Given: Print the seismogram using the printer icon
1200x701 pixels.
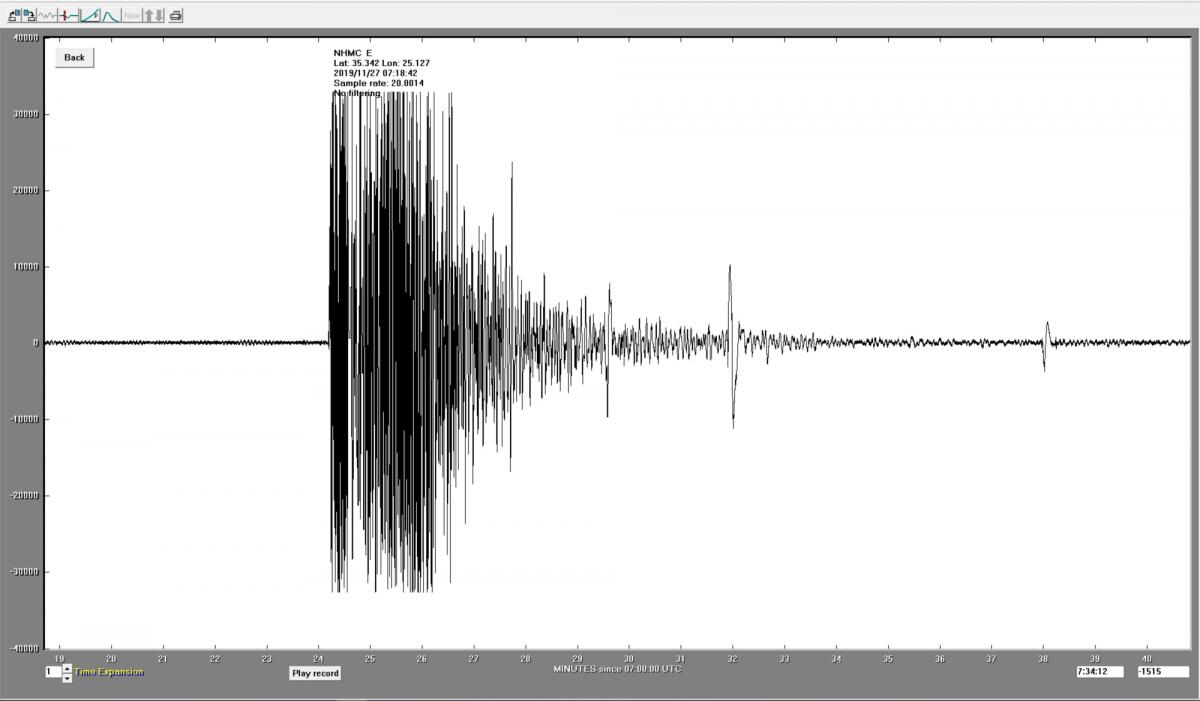Looking at the screenshot, I should pos(176,16).
